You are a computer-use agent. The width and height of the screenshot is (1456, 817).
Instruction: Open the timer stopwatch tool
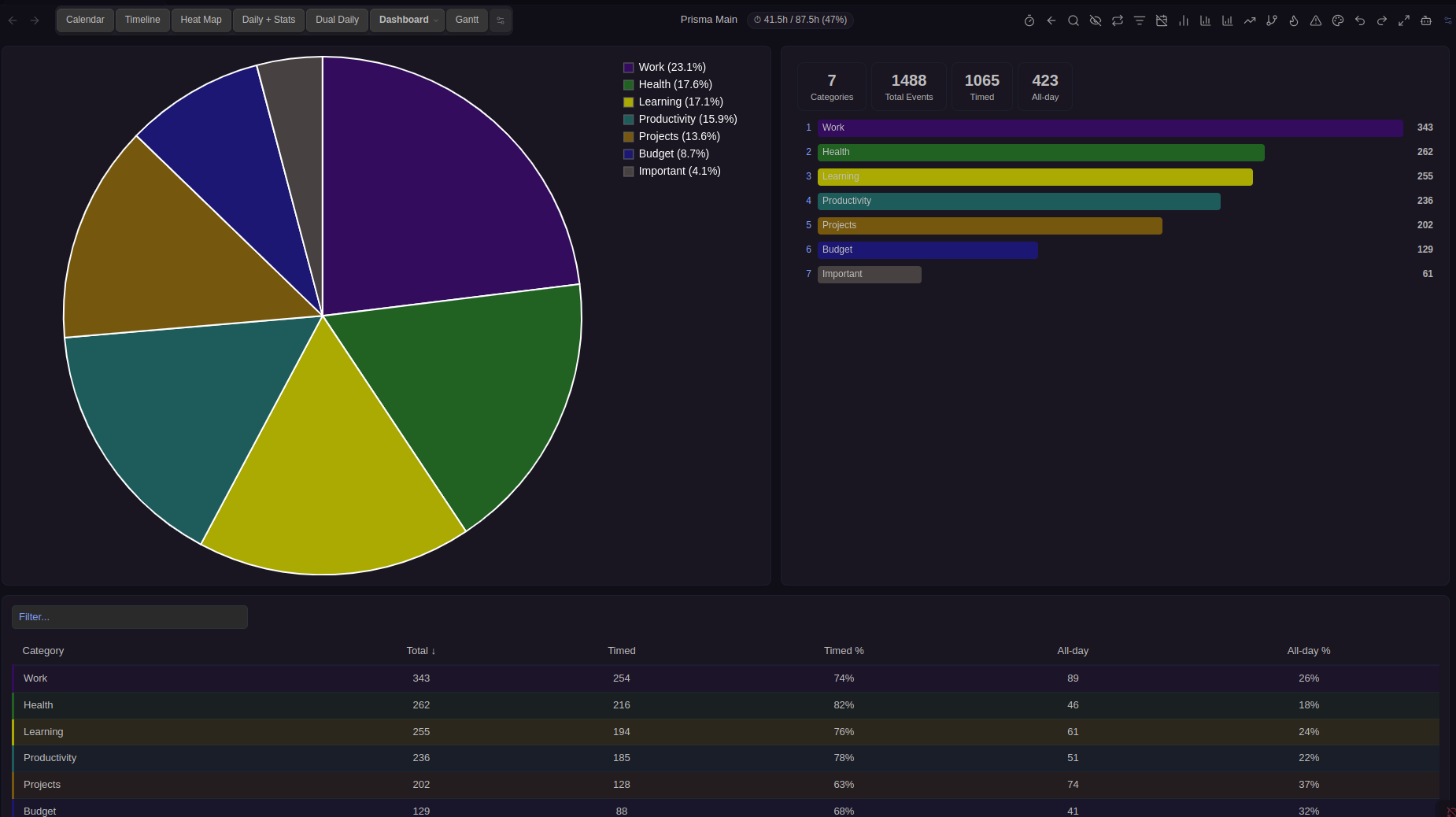click(1029, 20)
